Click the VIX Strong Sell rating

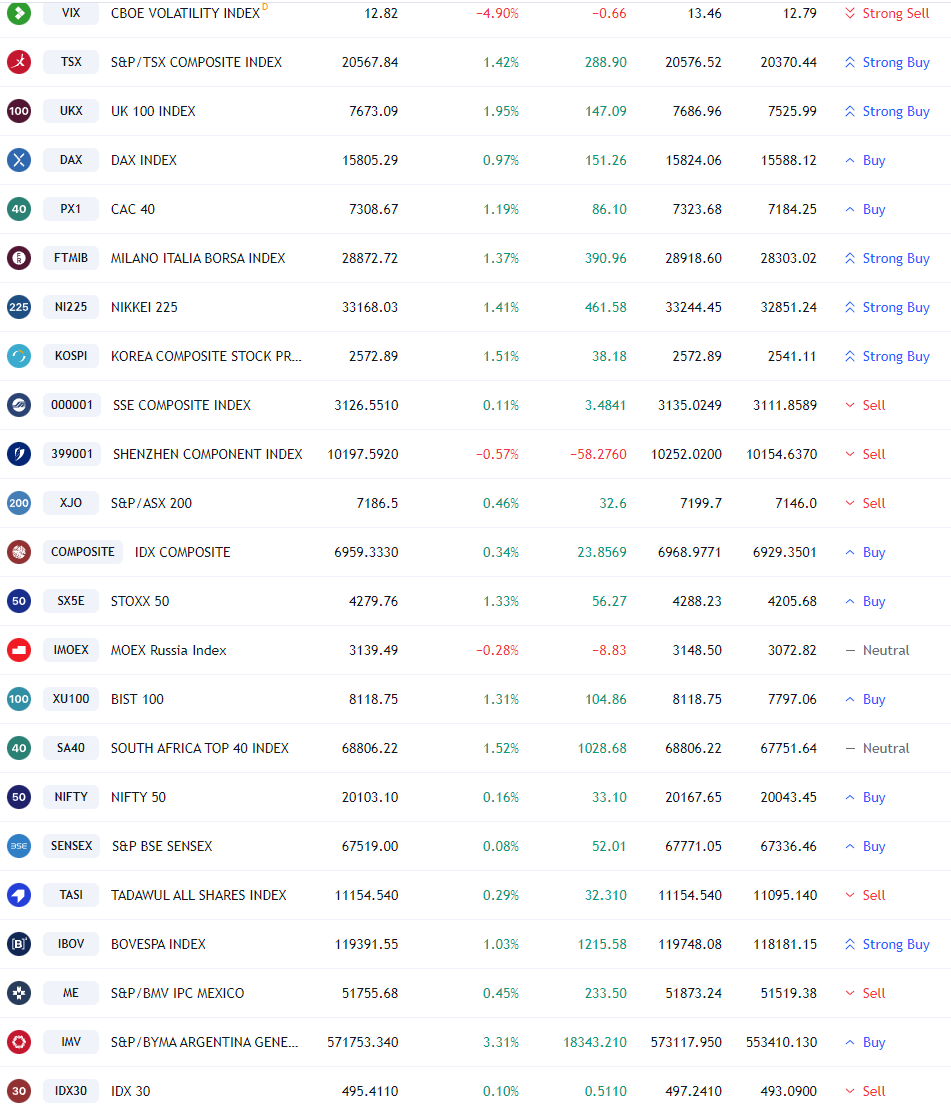point(887,13)
